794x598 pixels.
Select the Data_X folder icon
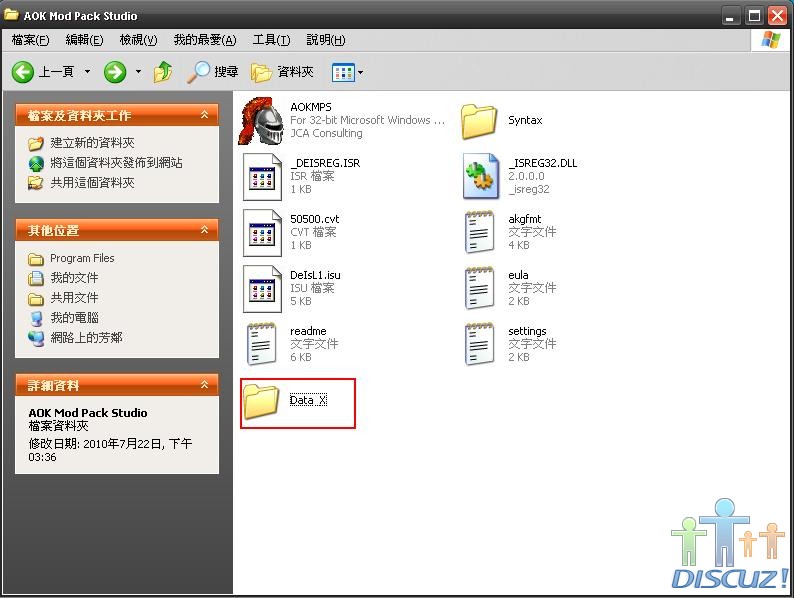pyautogui.click(x=261, y=401)
